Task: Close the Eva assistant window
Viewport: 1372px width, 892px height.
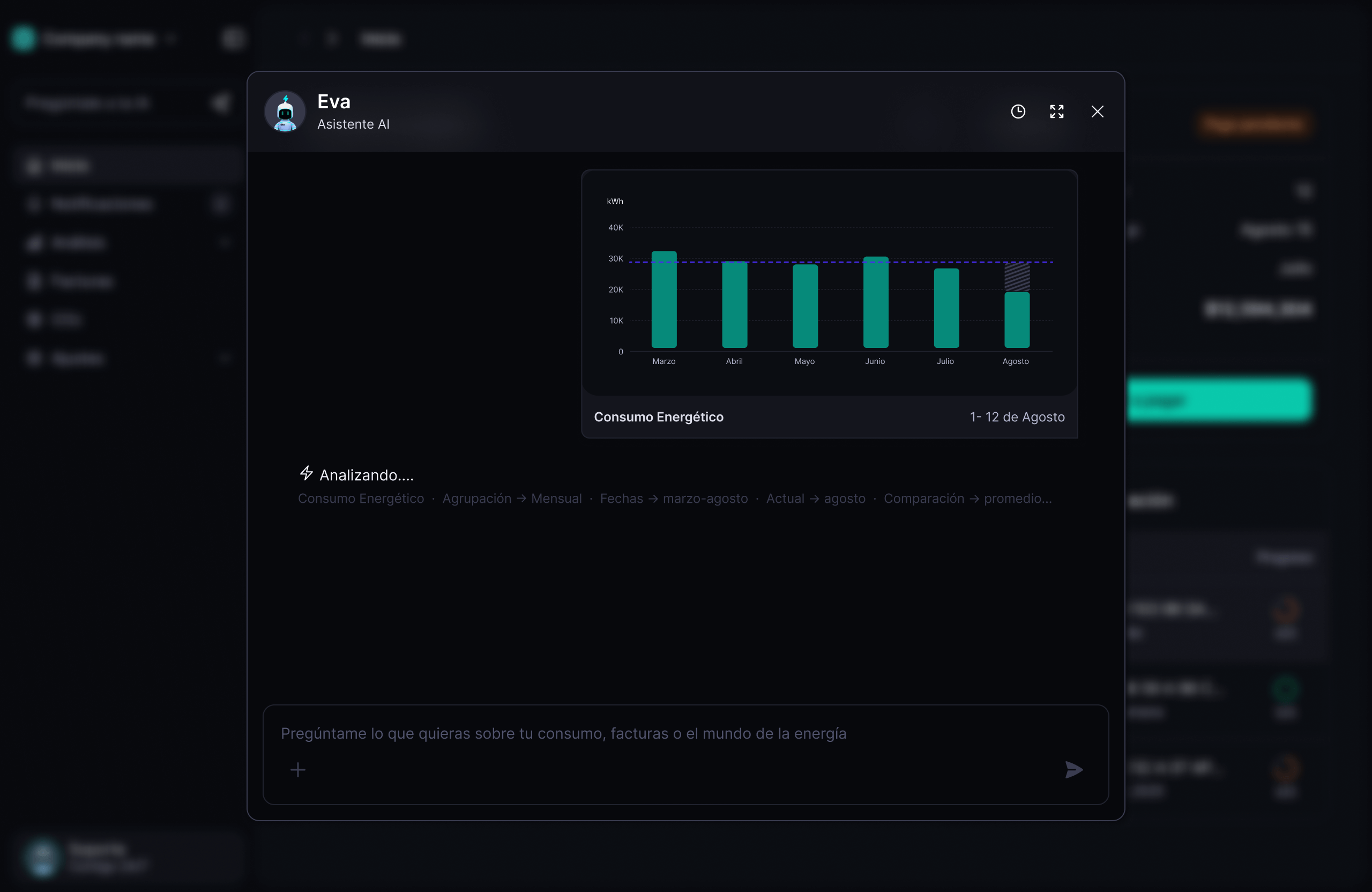Action: [1097, 111]
